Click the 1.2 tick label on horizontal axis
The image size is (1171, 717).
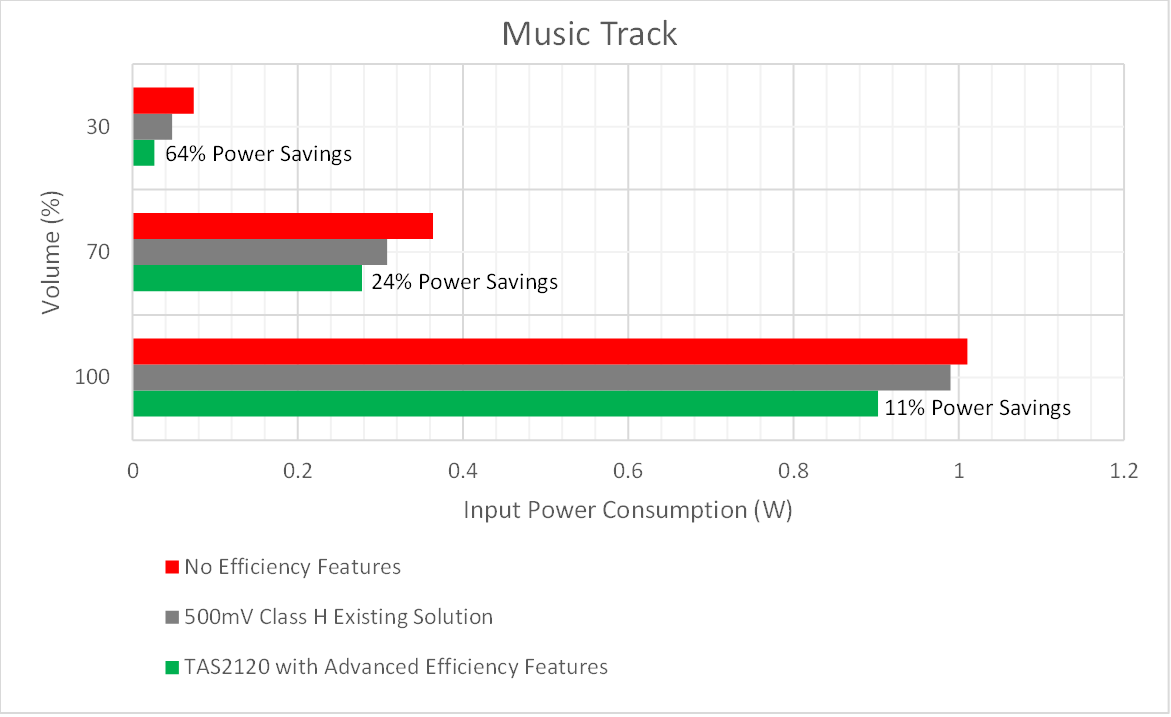point(1123,472)
